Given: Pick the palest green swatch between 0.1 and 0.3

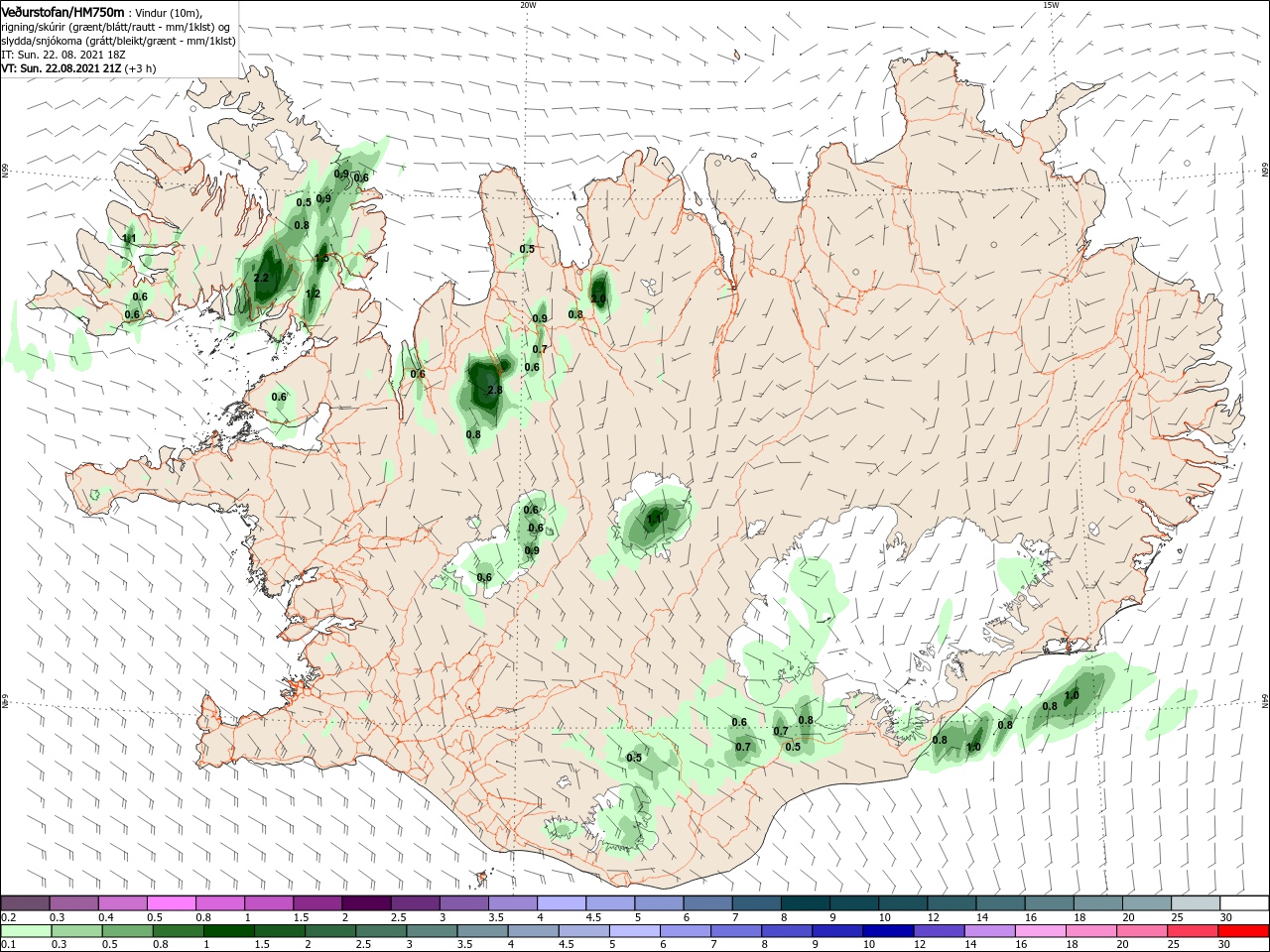Looking at the screenshot, I should coord(27,931).
